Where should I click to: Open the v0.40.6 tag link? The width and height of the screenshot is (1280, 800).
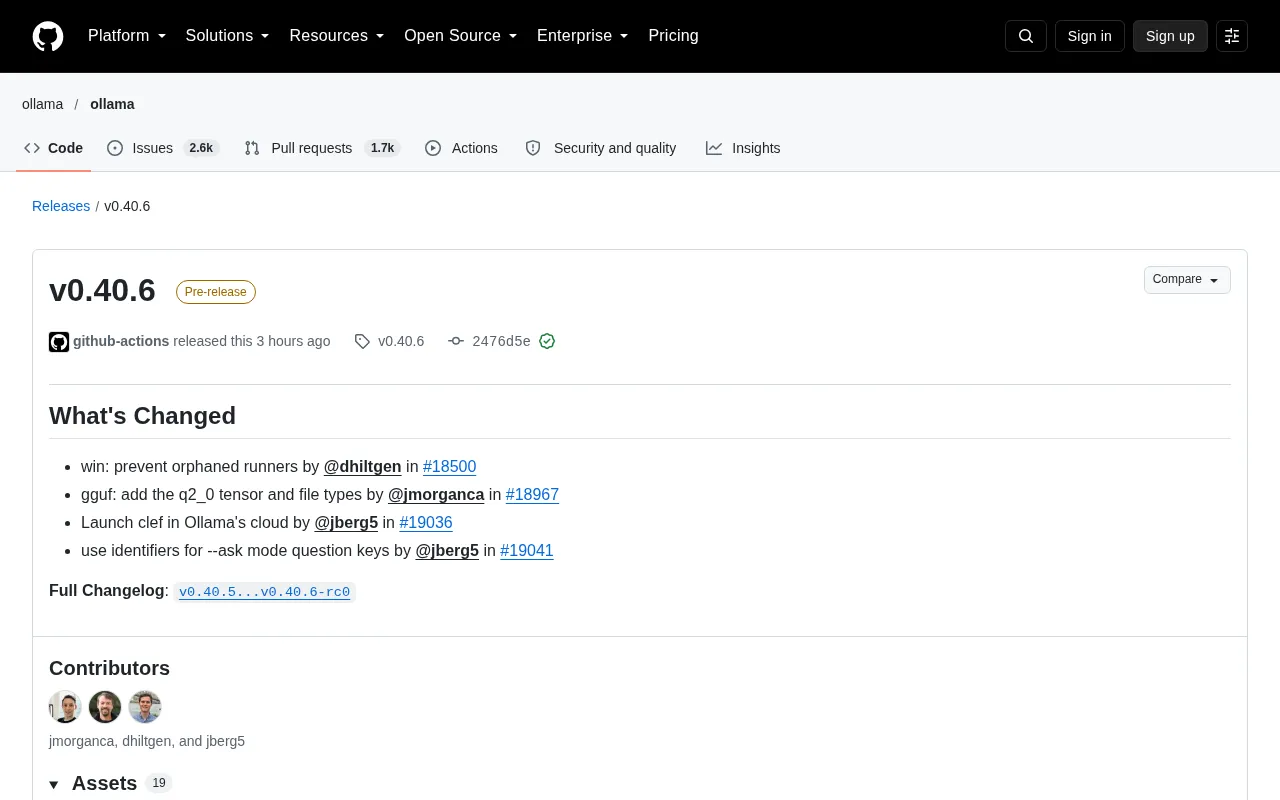(401, 341)
